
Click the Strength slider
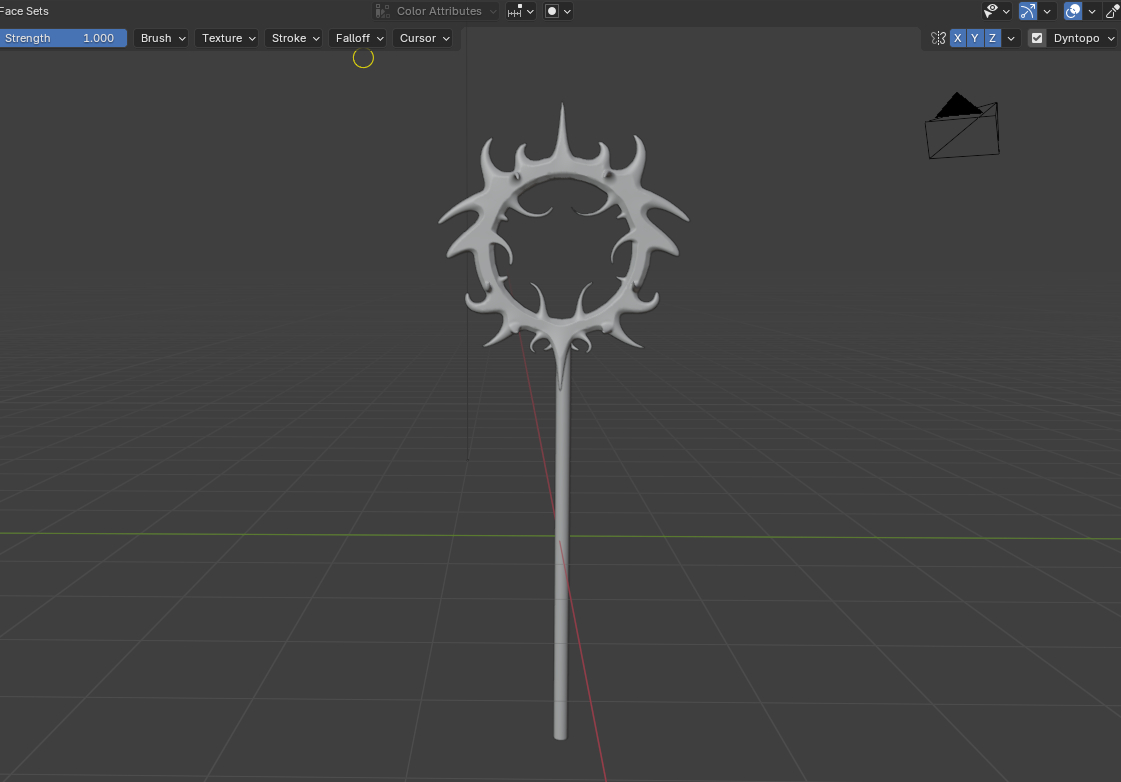pos(63,38)
